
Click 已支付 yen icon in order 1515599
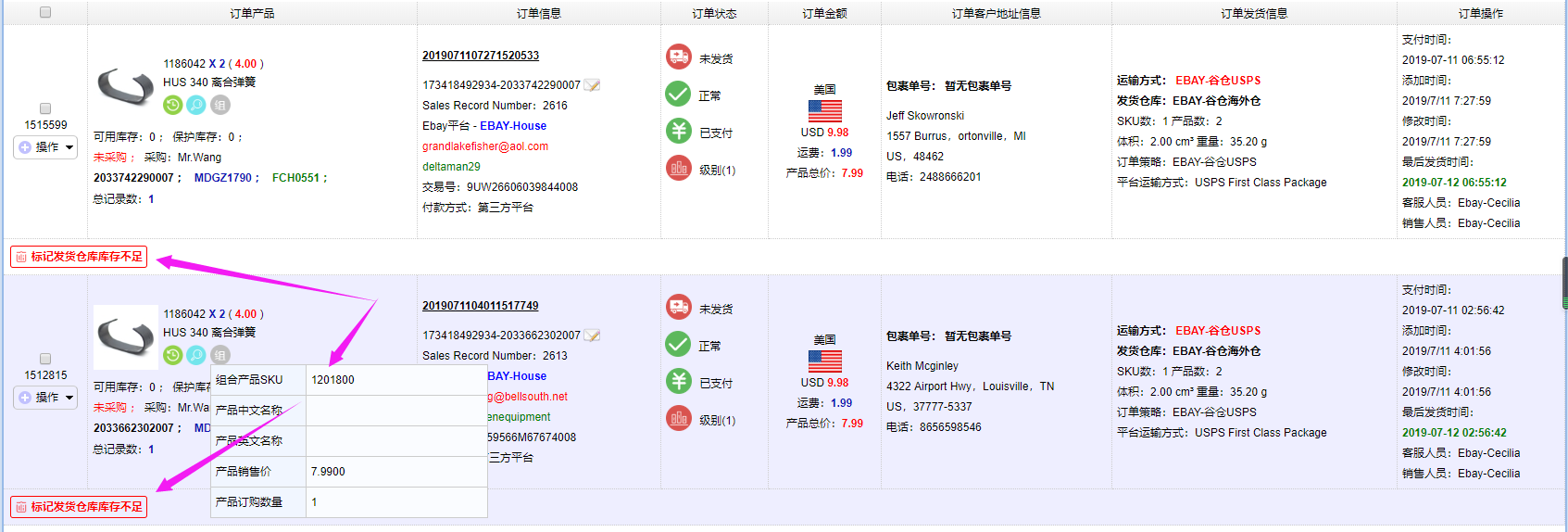click(679, 132)
